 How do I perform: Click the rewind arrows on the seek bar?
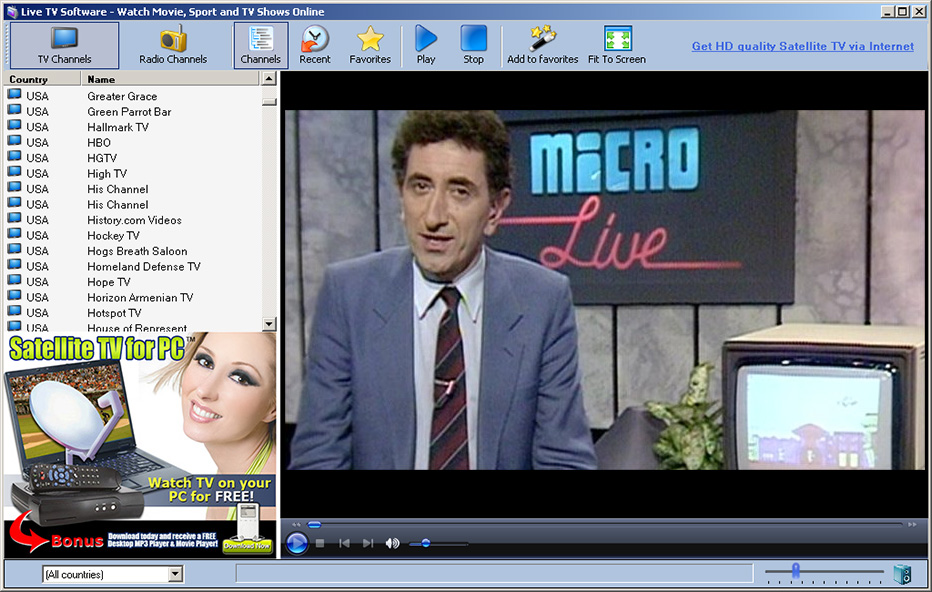click(296, 525)
